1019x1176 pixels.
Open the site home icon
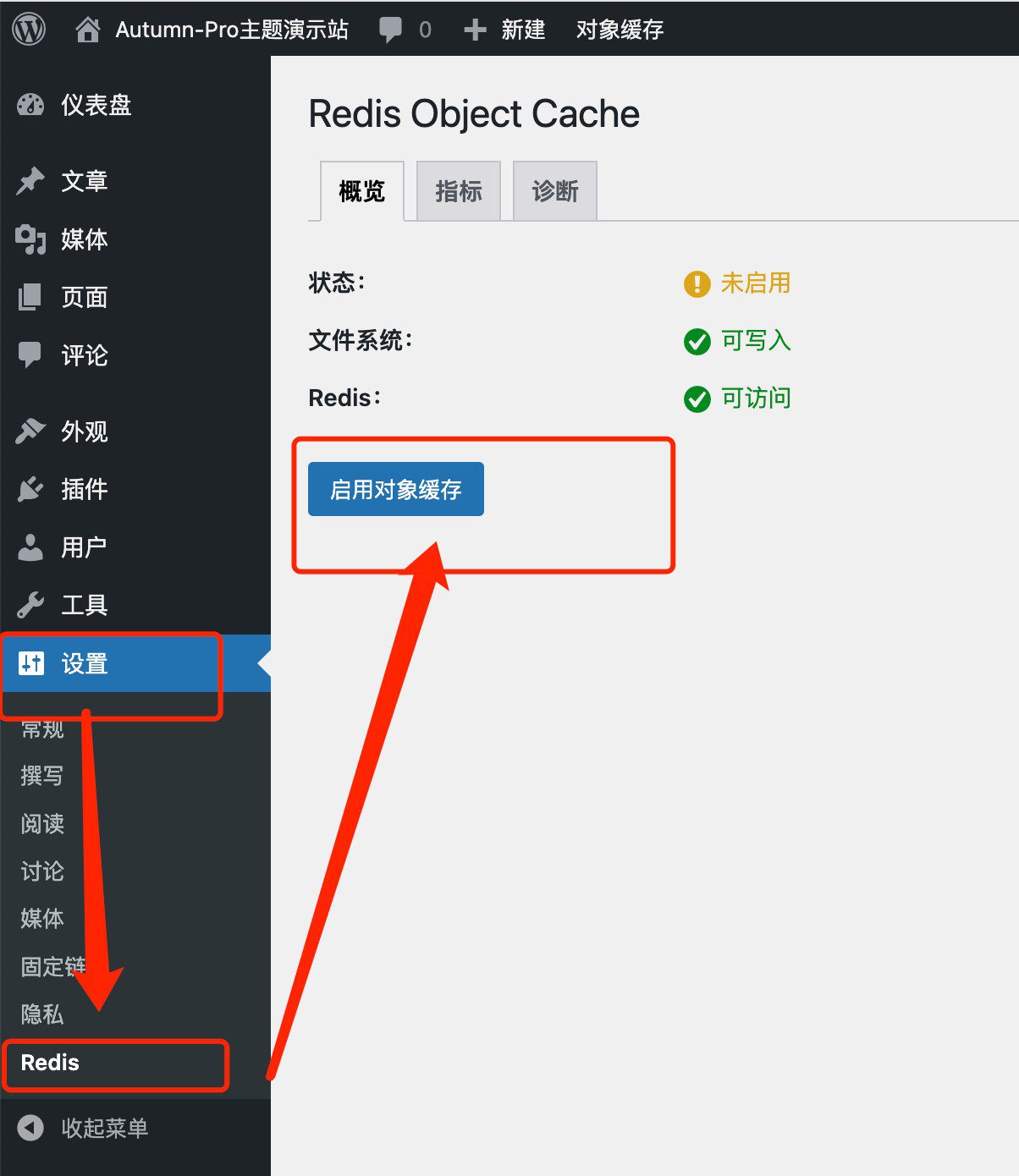(x=87, y=30)
